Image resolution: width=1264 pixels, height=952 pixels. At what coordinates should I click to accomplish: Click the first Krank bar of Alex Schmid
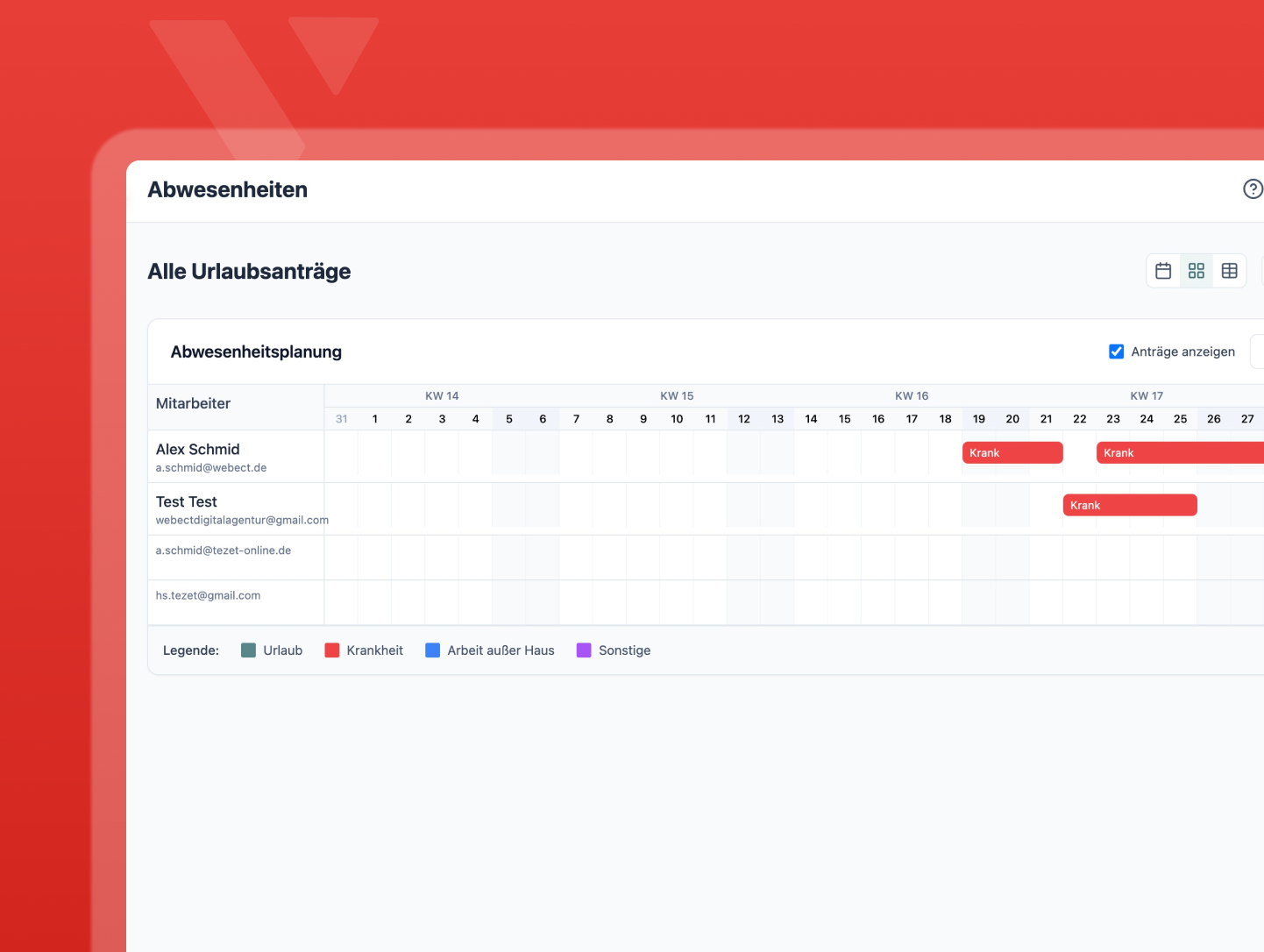(x=1012, y=452)
